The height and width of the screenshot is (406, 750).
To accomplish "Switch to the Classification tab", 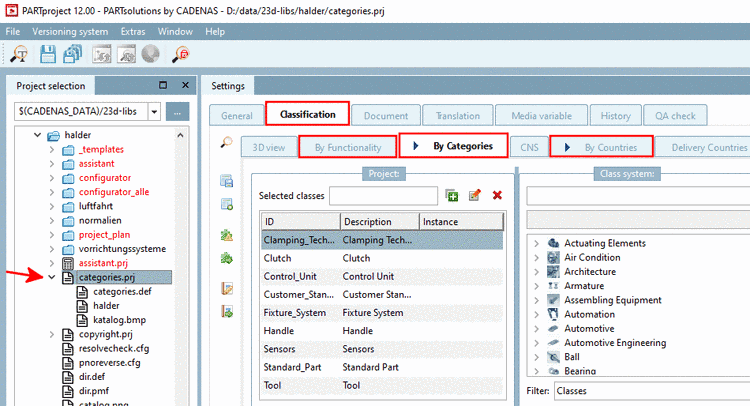I will click(x=308, y=114).
